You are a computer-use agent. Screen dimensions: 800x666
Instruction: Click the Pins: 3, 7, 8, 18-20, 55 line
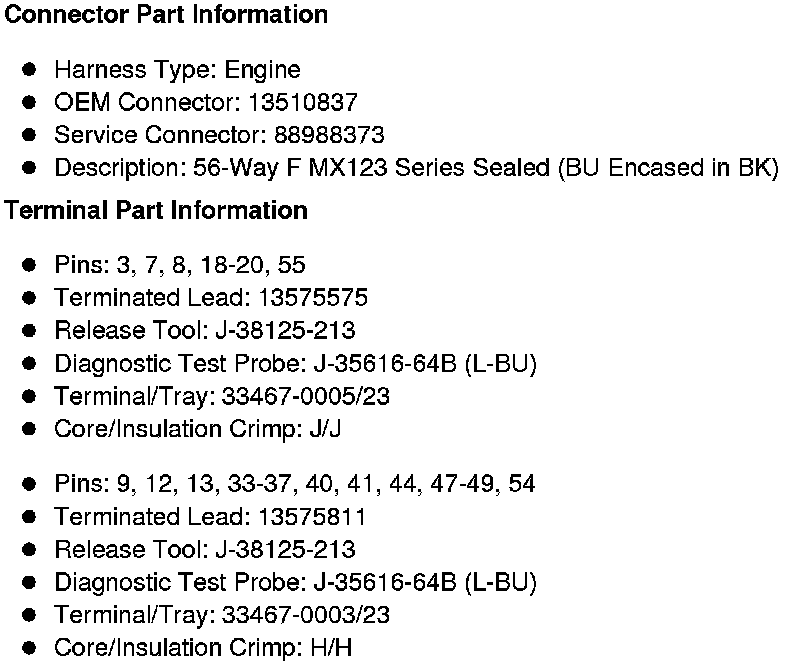tap(180, 265)
